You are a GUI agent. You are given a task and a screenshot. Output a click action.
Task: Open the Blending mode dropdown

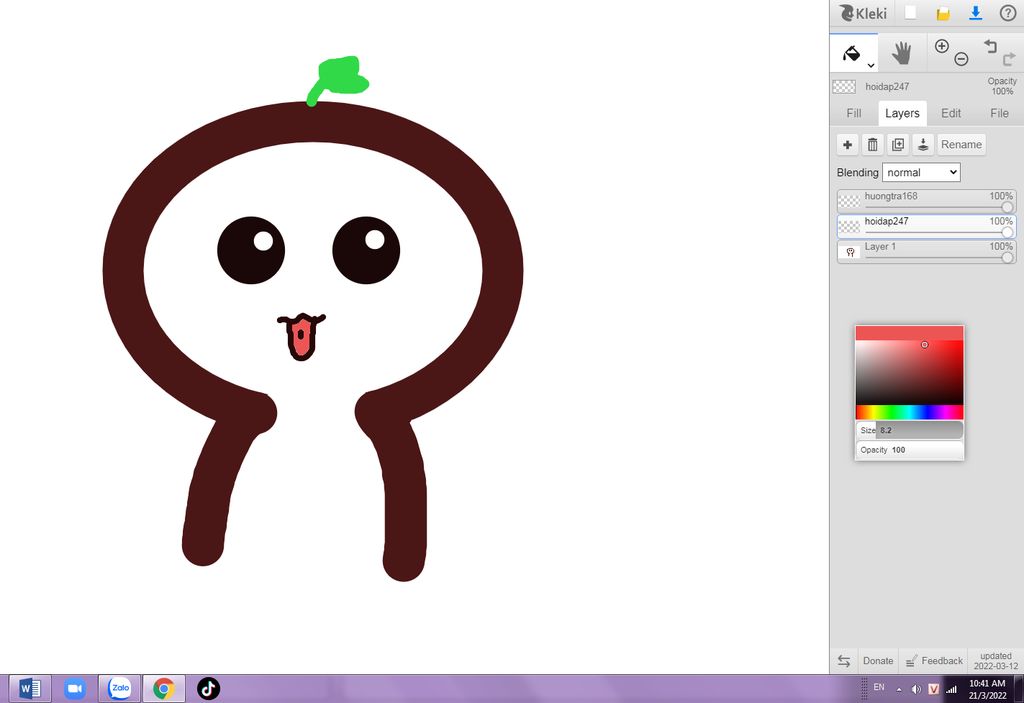click(x=921, y=172)
